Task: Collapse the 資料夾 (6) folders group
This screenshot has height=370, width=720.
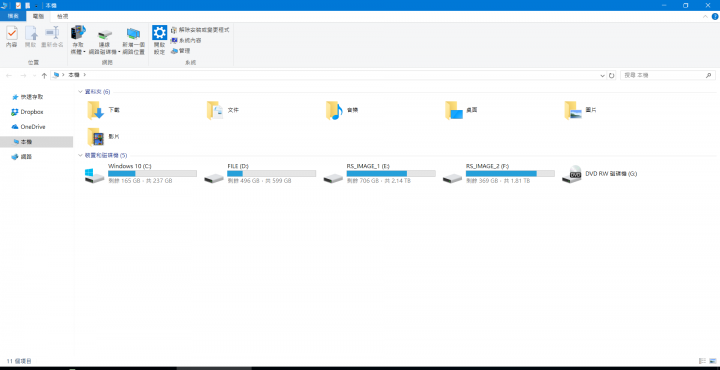Action: click(80, 92)
